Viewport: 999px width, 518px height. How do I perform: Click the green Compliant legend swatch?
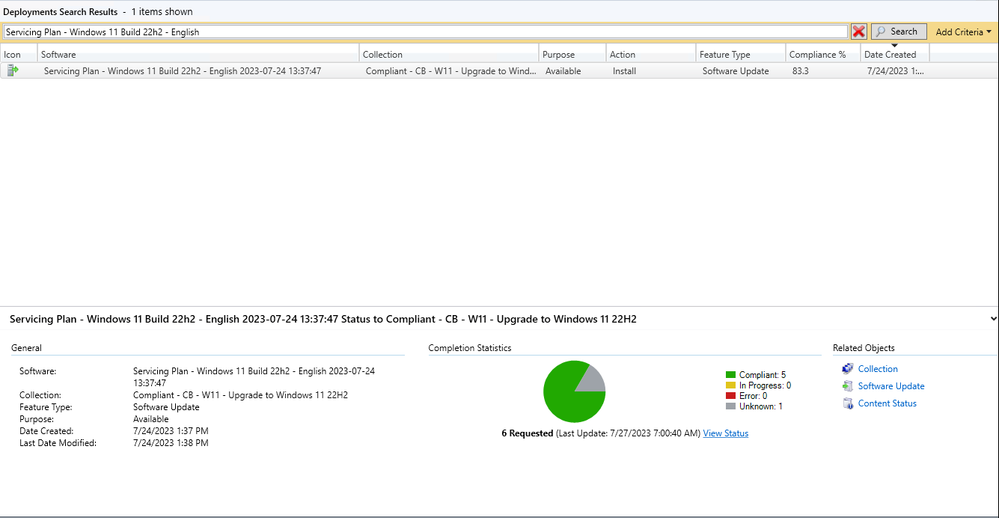coord(731,375)
